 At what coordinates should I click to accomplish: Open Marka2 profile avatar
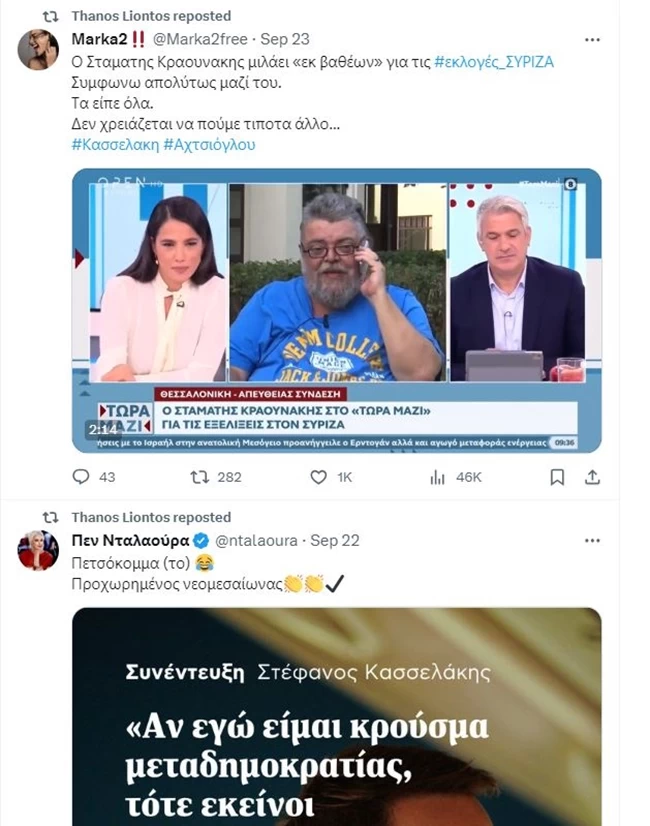[38, 50]
